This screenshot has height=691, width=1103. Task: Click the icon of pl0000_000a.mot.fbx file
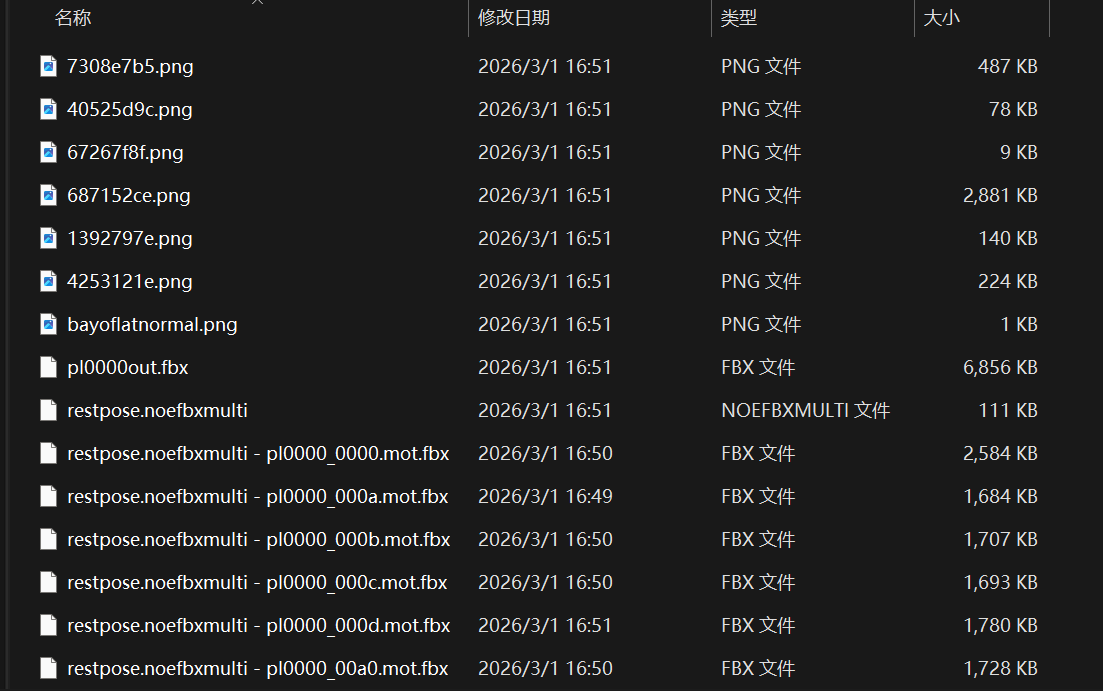click(48, 497)
